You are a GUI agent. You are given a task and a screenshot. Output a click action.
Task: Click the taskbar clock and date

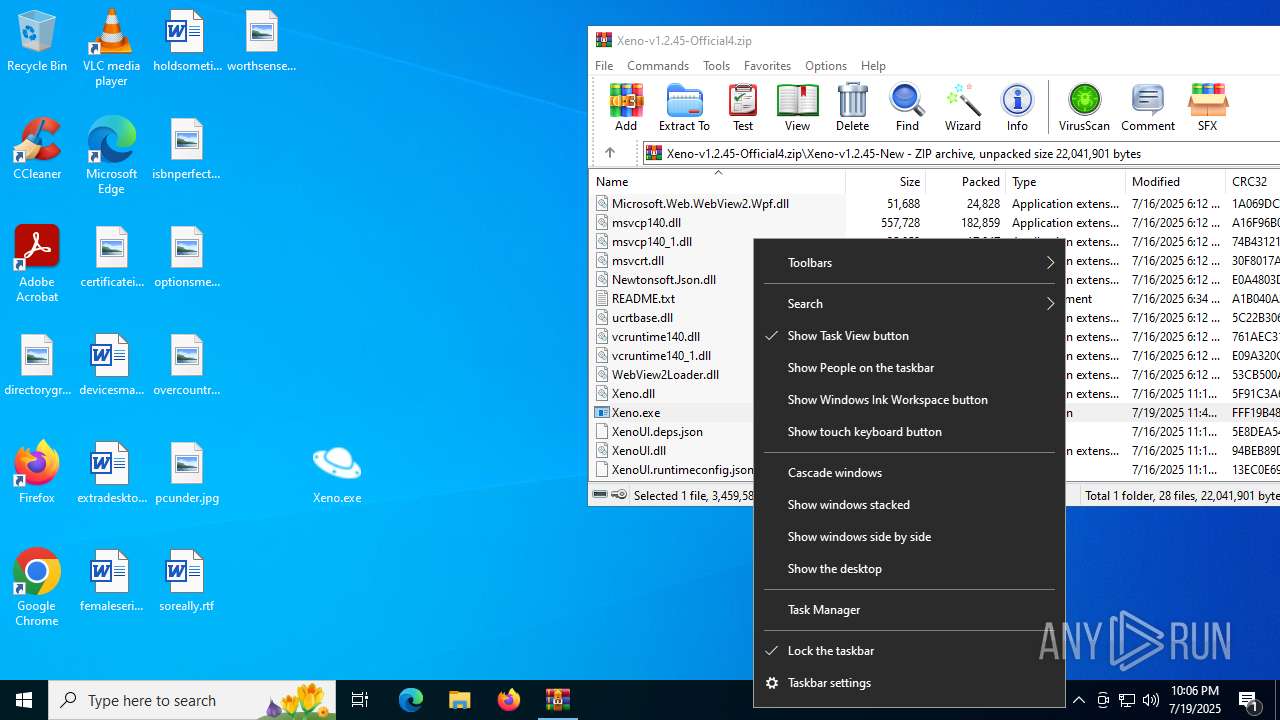click(1194, 700)
